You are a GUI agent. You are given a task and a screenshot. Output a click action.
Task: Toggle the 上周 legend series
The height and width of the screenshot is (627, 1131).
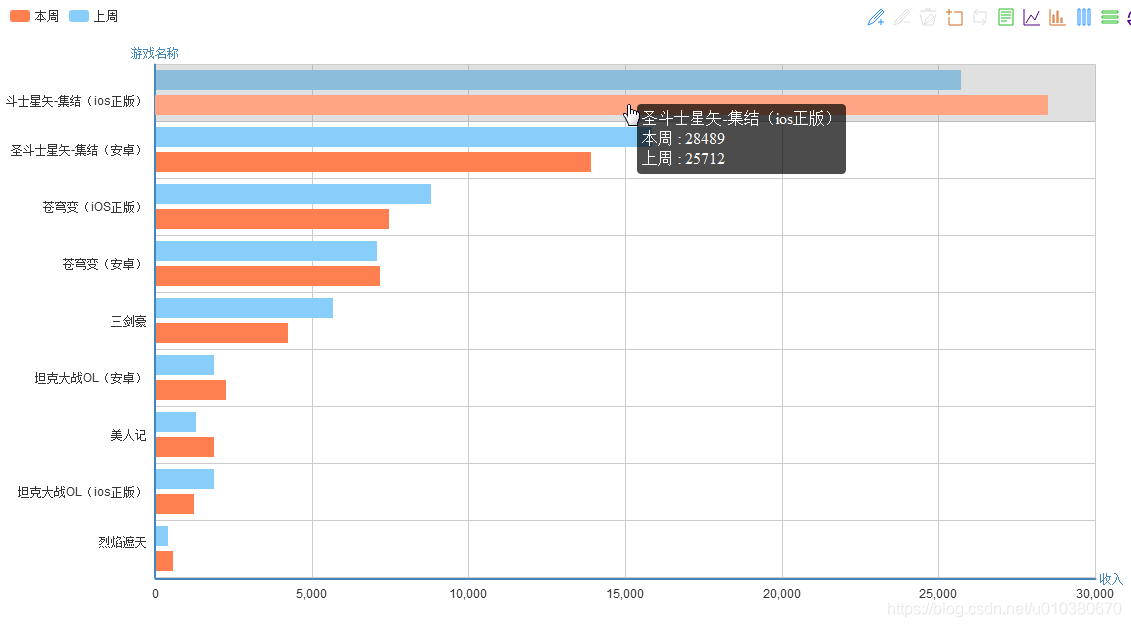[94, 16]
